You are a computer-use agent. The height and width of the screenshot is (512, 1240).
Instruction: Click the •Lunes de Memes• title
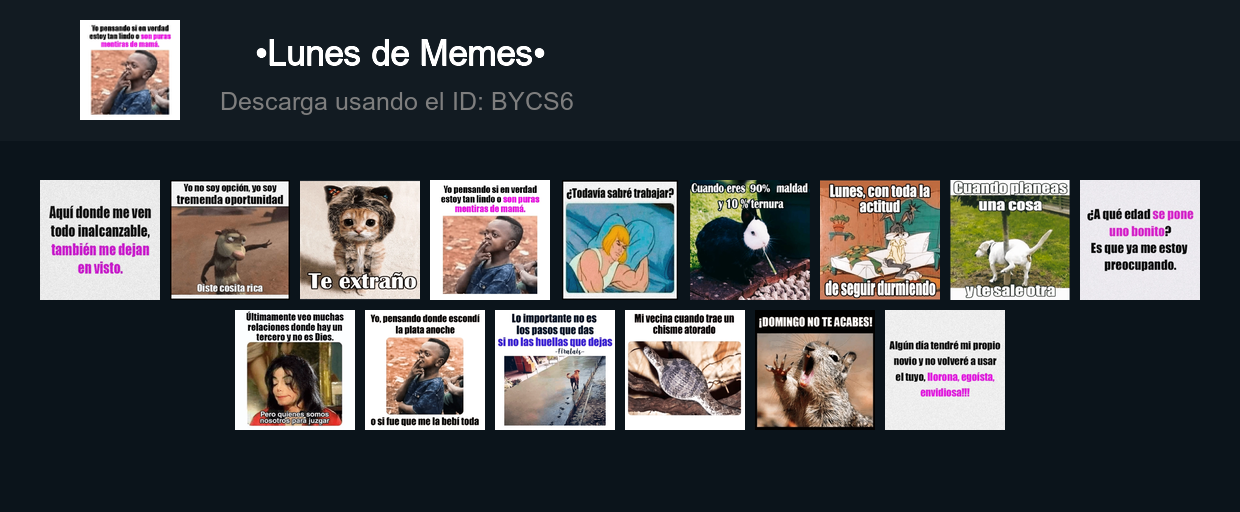pos(400,54)
